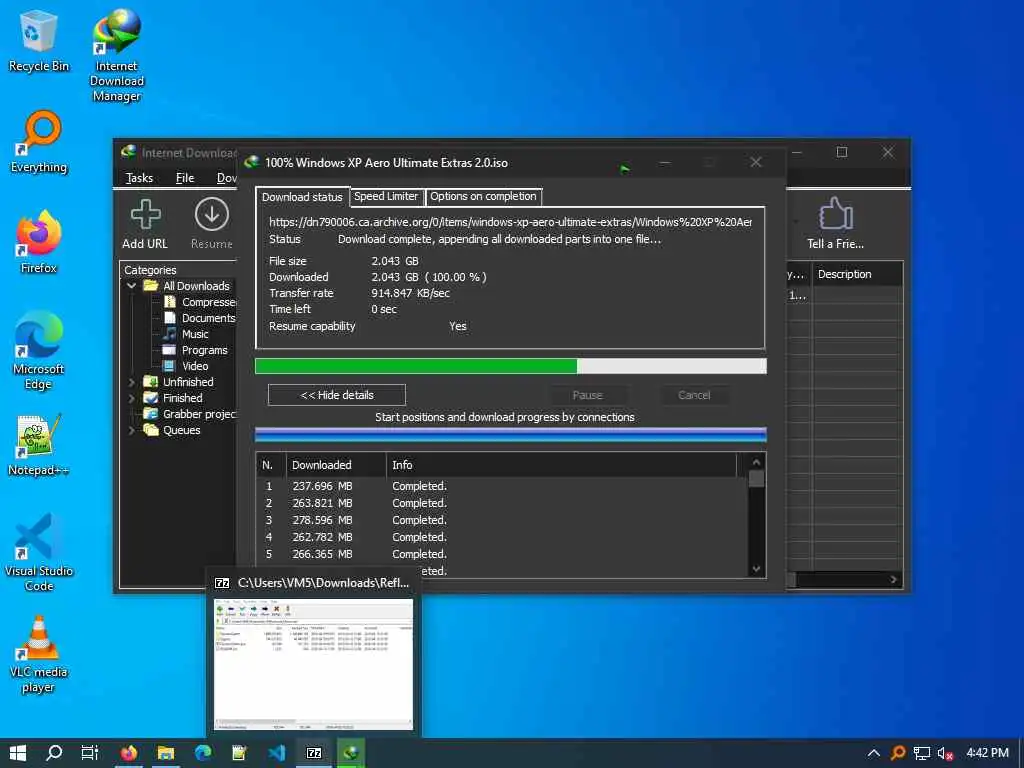Click the Edge taskbar icon
The height and width of the screenshot is (768, 1024).
[203, 753]
